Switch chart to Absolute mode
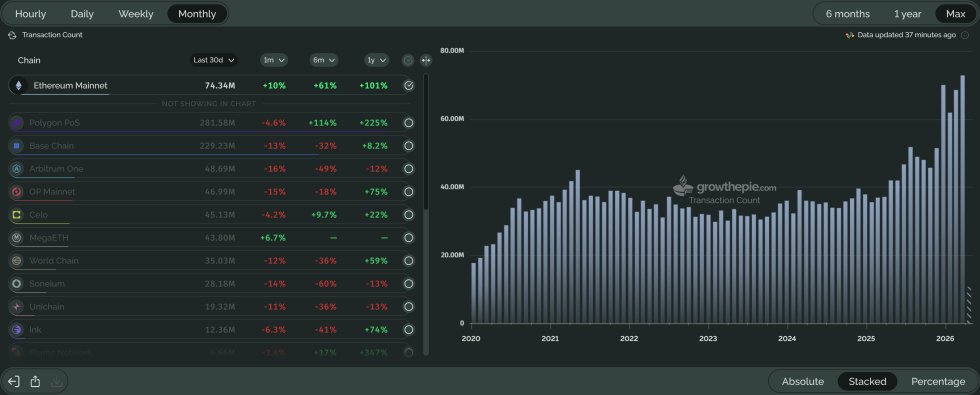The image size is (980, 395). point(802,381)
